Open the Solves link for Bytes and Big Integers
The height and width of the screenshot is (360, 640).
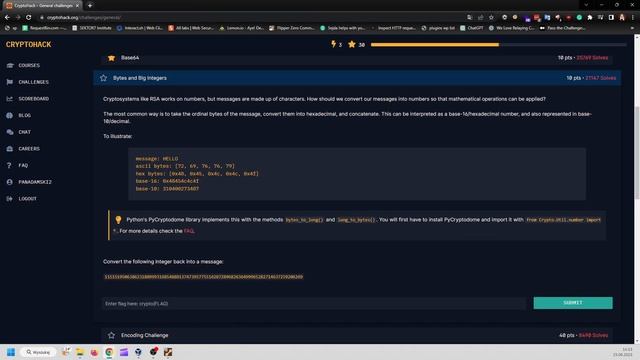click(600, 78)
